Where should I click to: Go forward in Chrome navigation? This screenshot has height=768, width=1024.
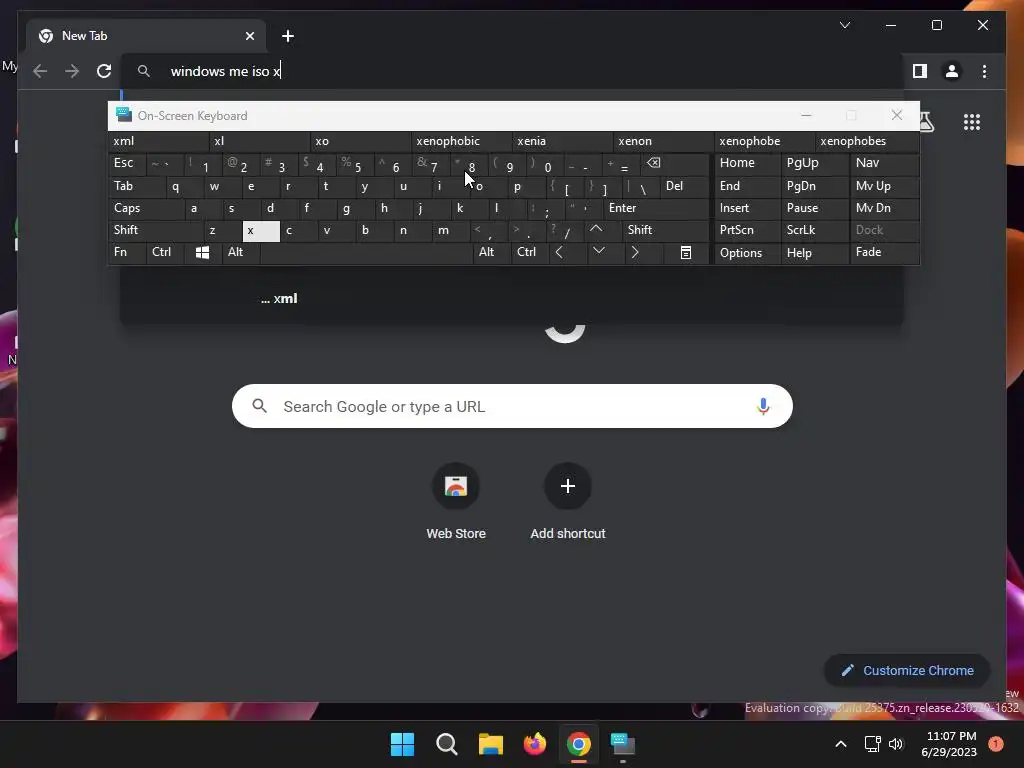point(72,71)
